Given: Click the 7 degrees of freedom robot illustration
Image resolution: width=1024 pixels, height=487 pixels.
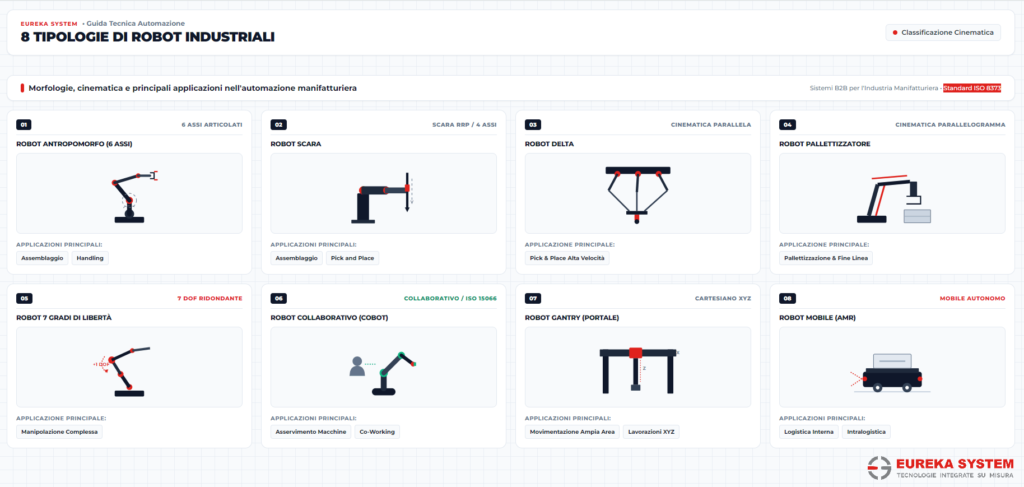Looking at the screenshot, I should click(x=122, y=371).
